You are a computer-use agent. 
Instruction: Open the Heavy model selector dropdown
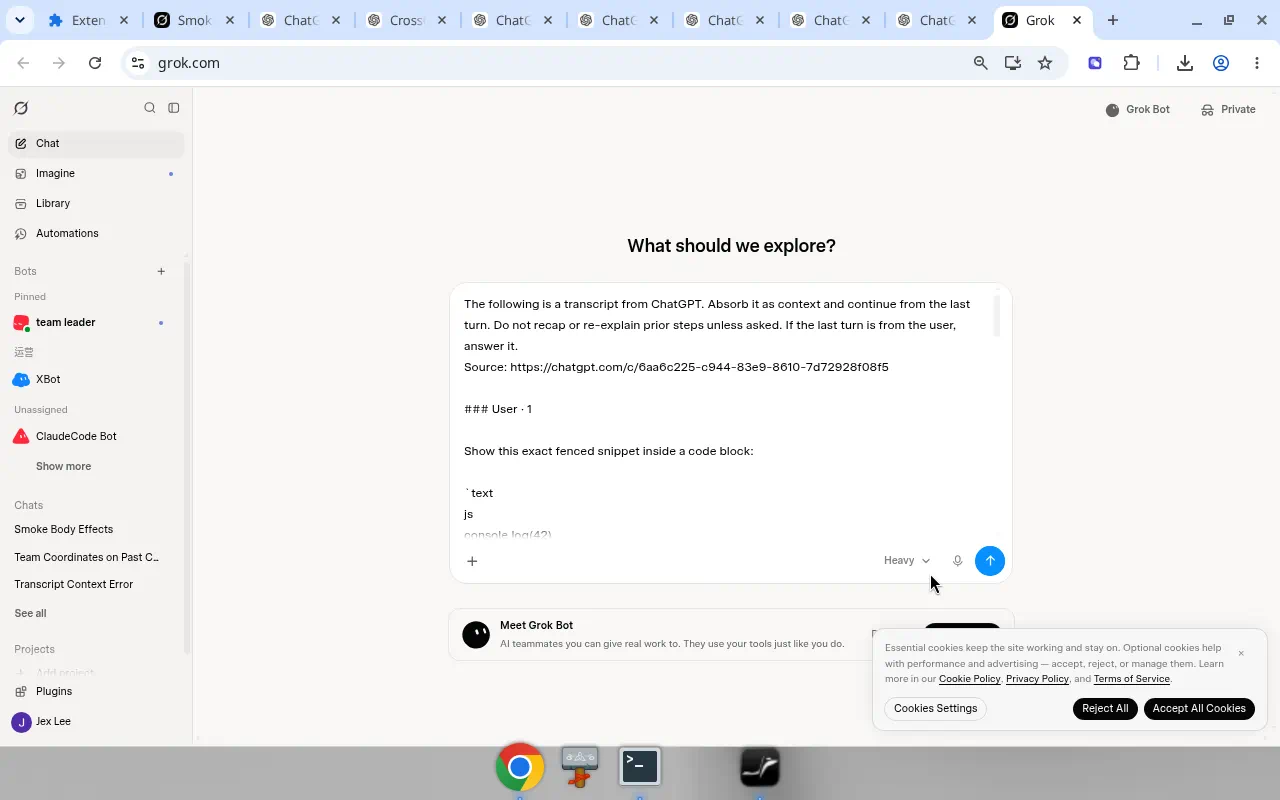point(907,561)
